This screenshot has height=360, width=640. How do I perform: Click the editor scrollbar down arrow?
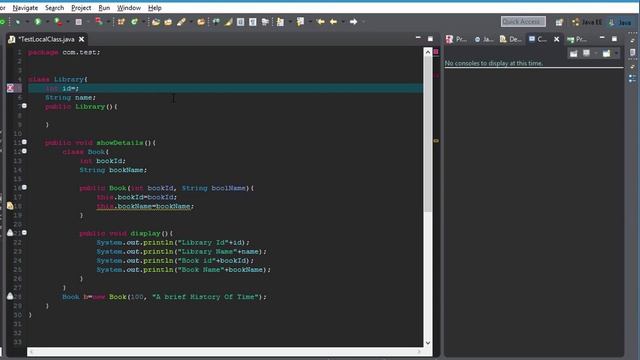(x=428, y=342)
